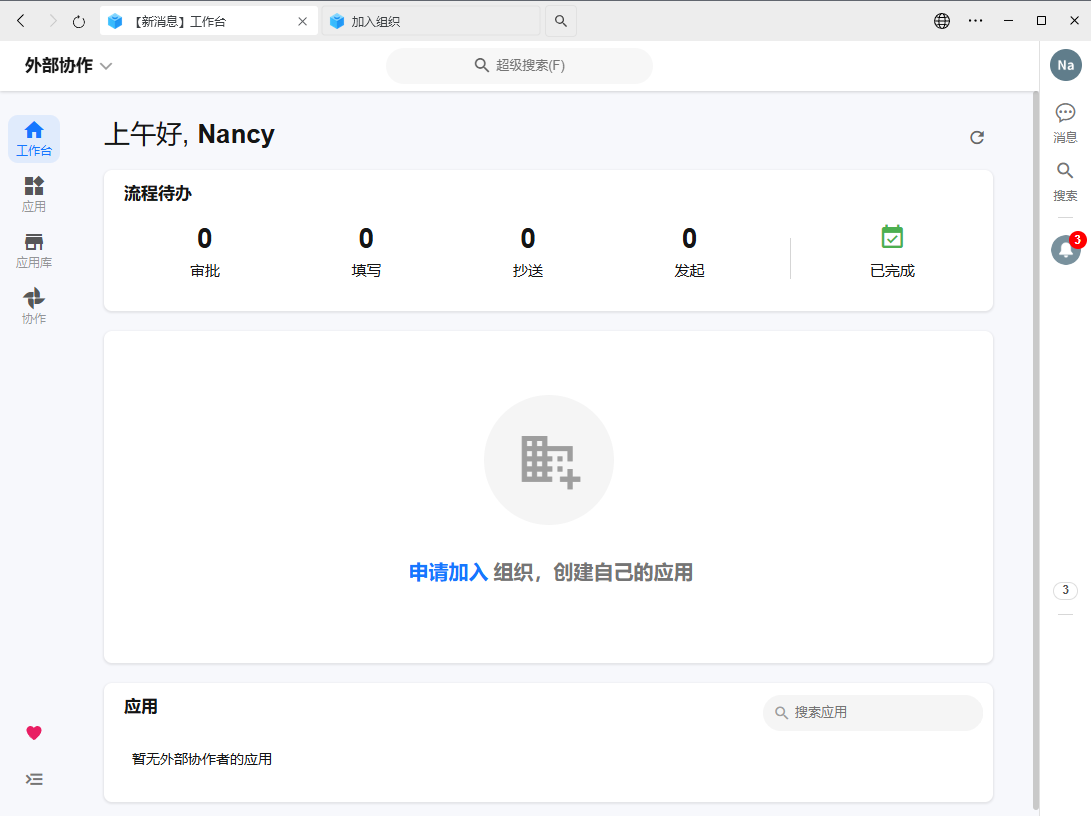Switch to the 加入组织 tab
The image size is (1091, 816).
(x=430, y=21)
